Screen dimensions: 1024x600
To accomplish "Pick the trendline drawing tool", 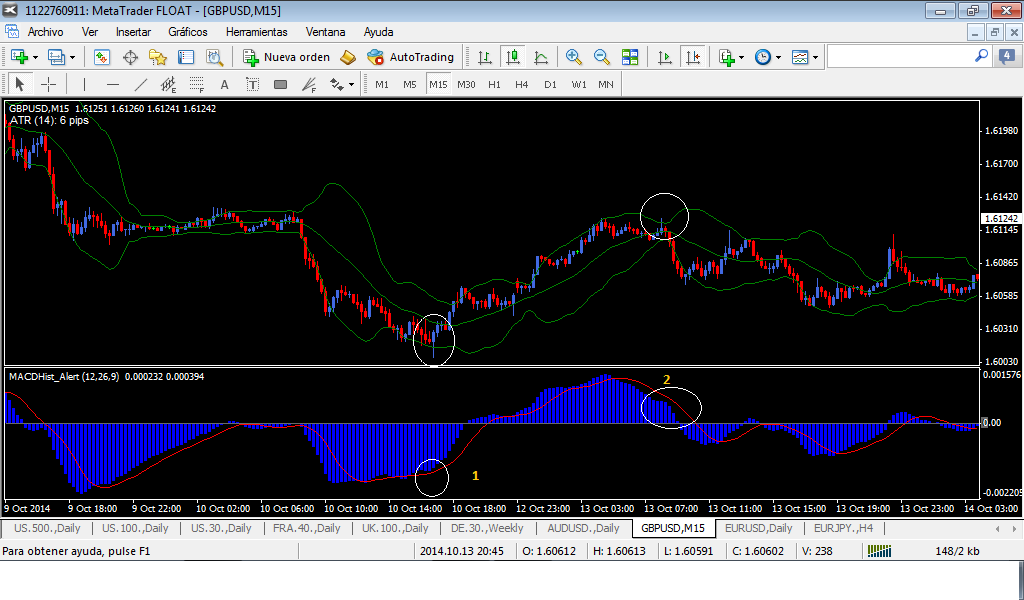I will [141, 84].
